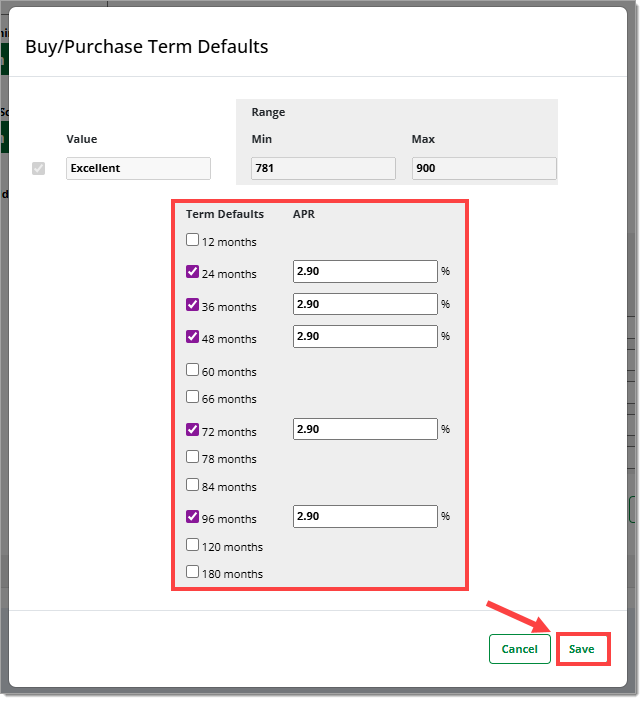
Task: Uncheck the 72 months term
Action: (x=192, y=430)
